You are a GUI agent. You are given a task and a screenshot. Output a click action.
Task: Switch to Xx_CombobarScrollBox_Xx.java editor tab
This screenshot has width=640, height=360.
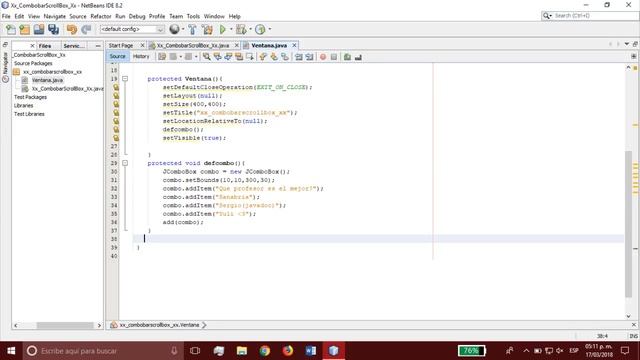(193, 45)
